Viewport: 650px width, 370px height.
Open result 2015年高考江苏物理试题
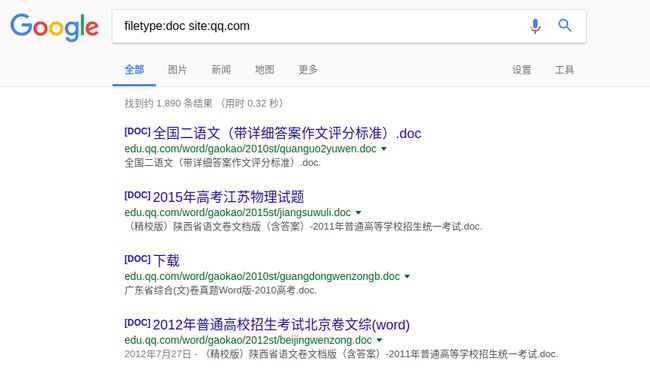coord(228,197)
